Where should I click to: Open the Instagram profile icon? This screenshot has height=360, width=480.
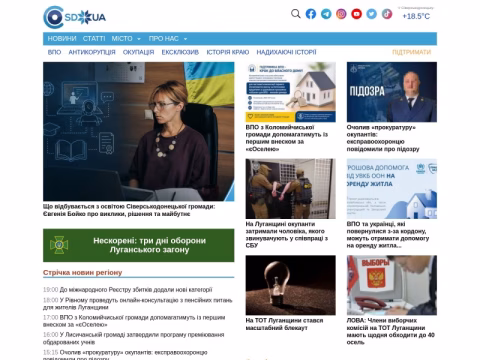coord(341,14)
